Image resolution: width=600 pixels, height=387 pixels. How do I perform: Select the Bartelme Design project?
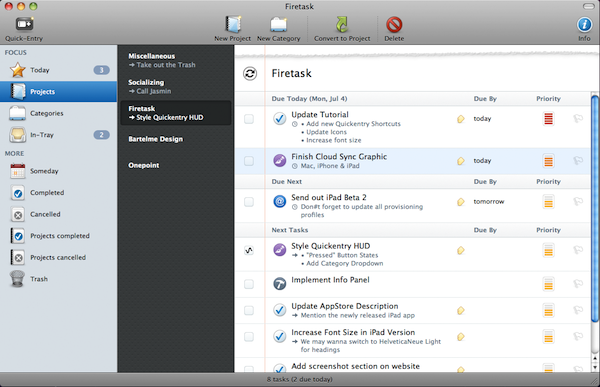point(176,139)
